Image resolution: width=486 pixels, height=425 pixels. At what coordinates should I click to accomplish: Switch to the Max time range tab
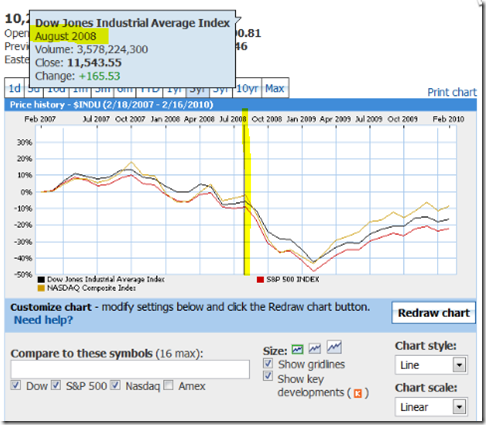click(275, 88)
